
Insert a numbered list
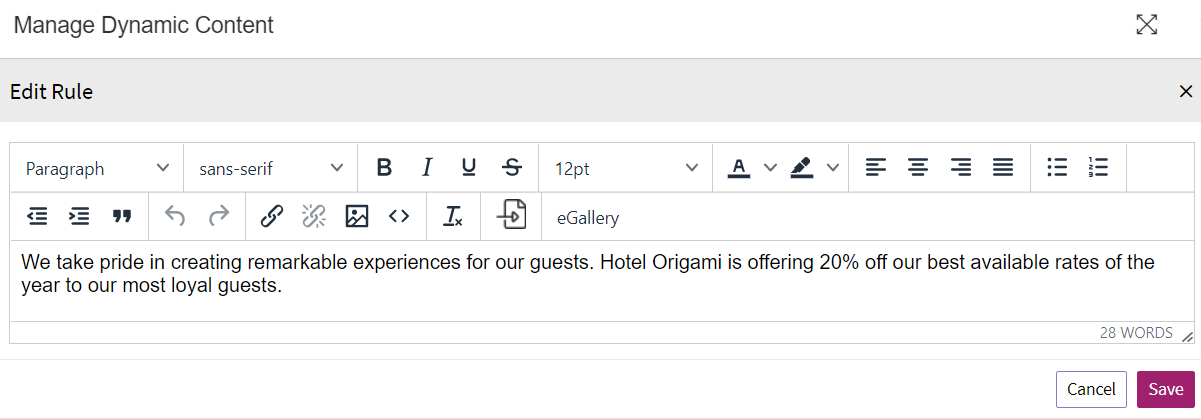[x=1099, y=168]
